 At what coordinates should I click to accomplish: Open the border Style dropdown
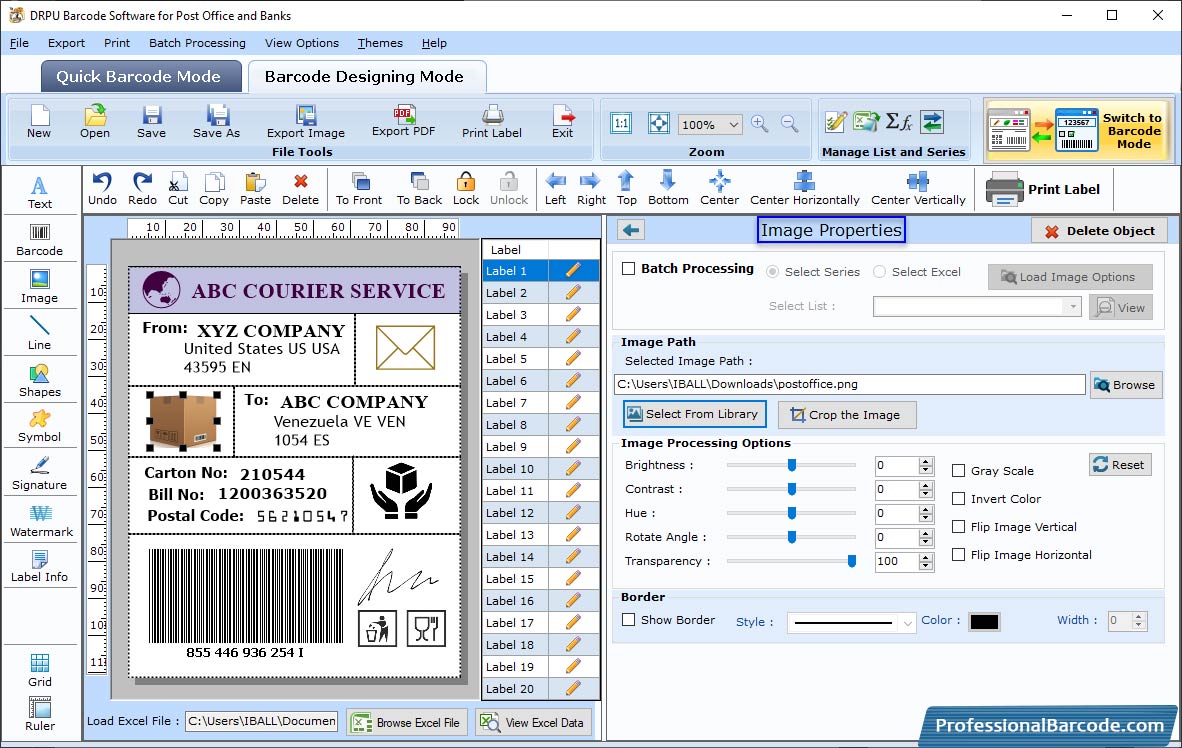coord(908,623)
